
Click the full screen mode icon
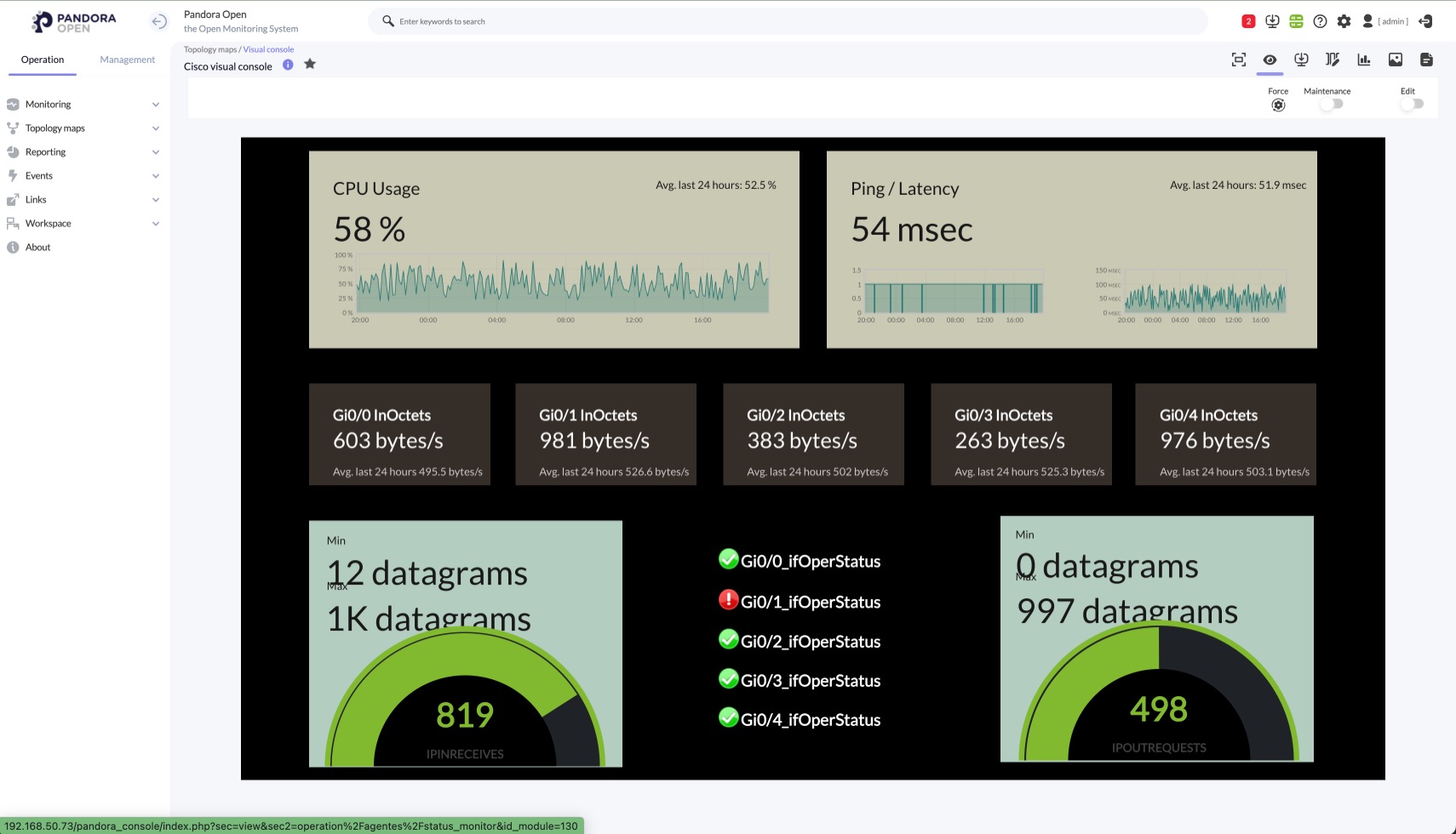(1239, 60)
